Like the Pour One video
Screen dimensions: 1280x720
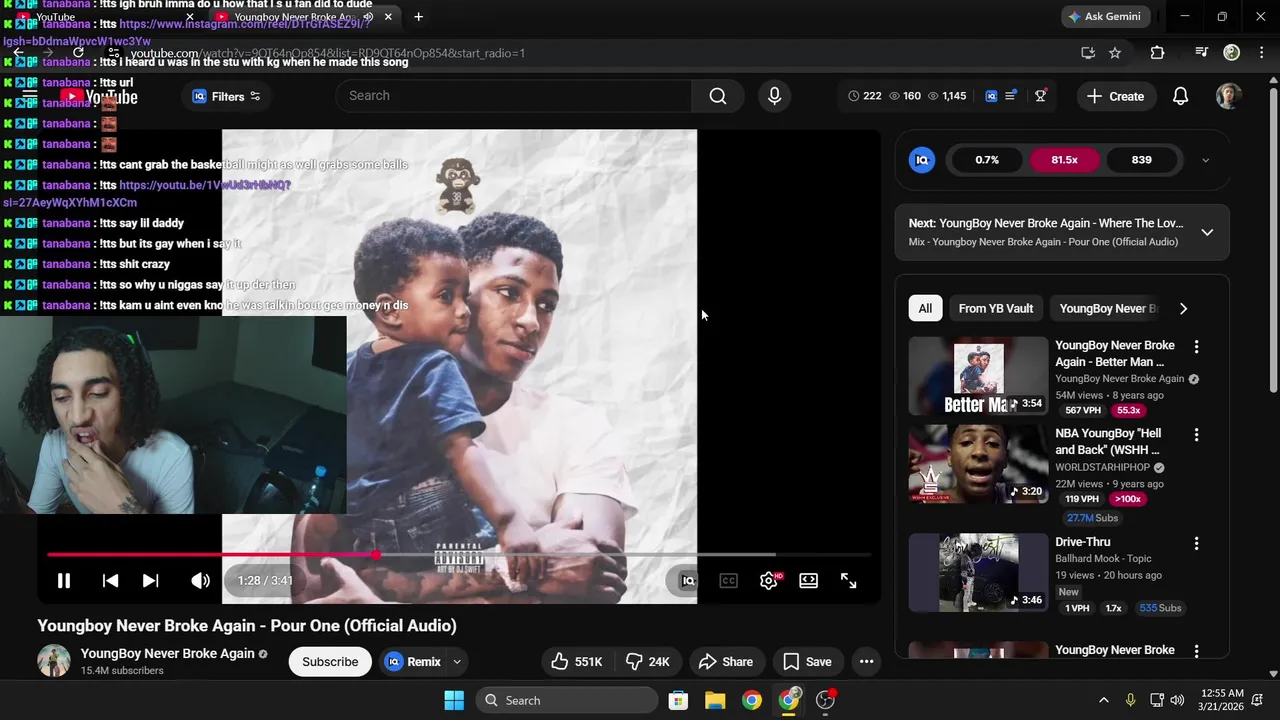coord(577,661)
